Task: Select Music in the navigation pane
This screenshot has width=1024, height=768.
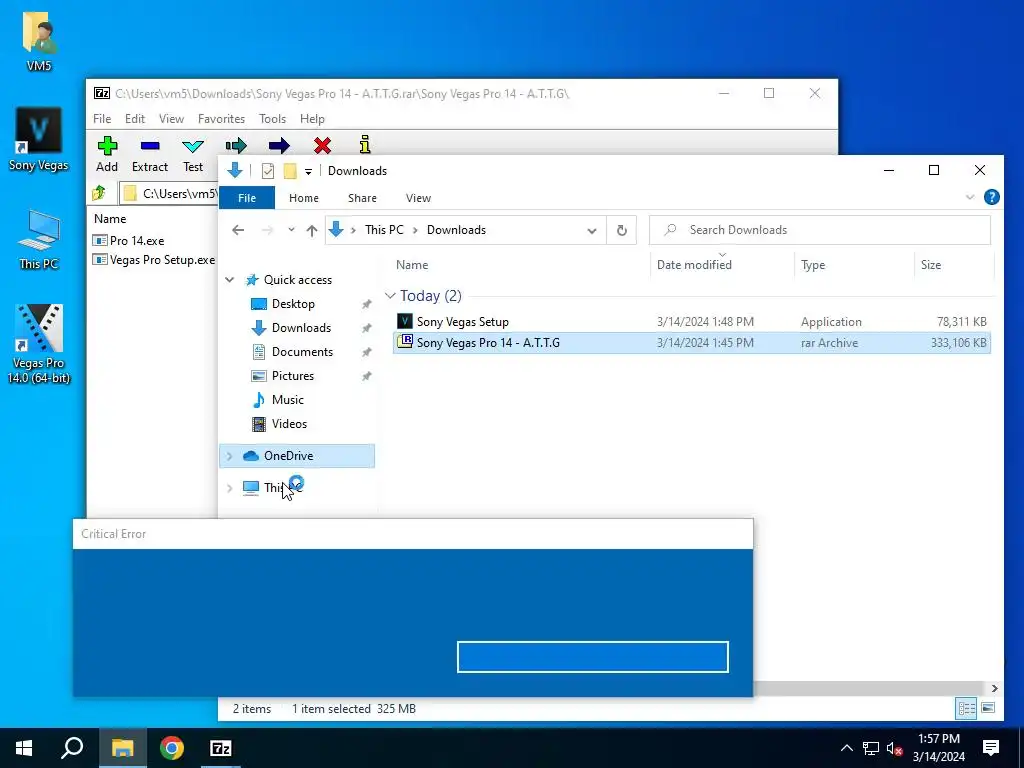Action: click(287, 400)
